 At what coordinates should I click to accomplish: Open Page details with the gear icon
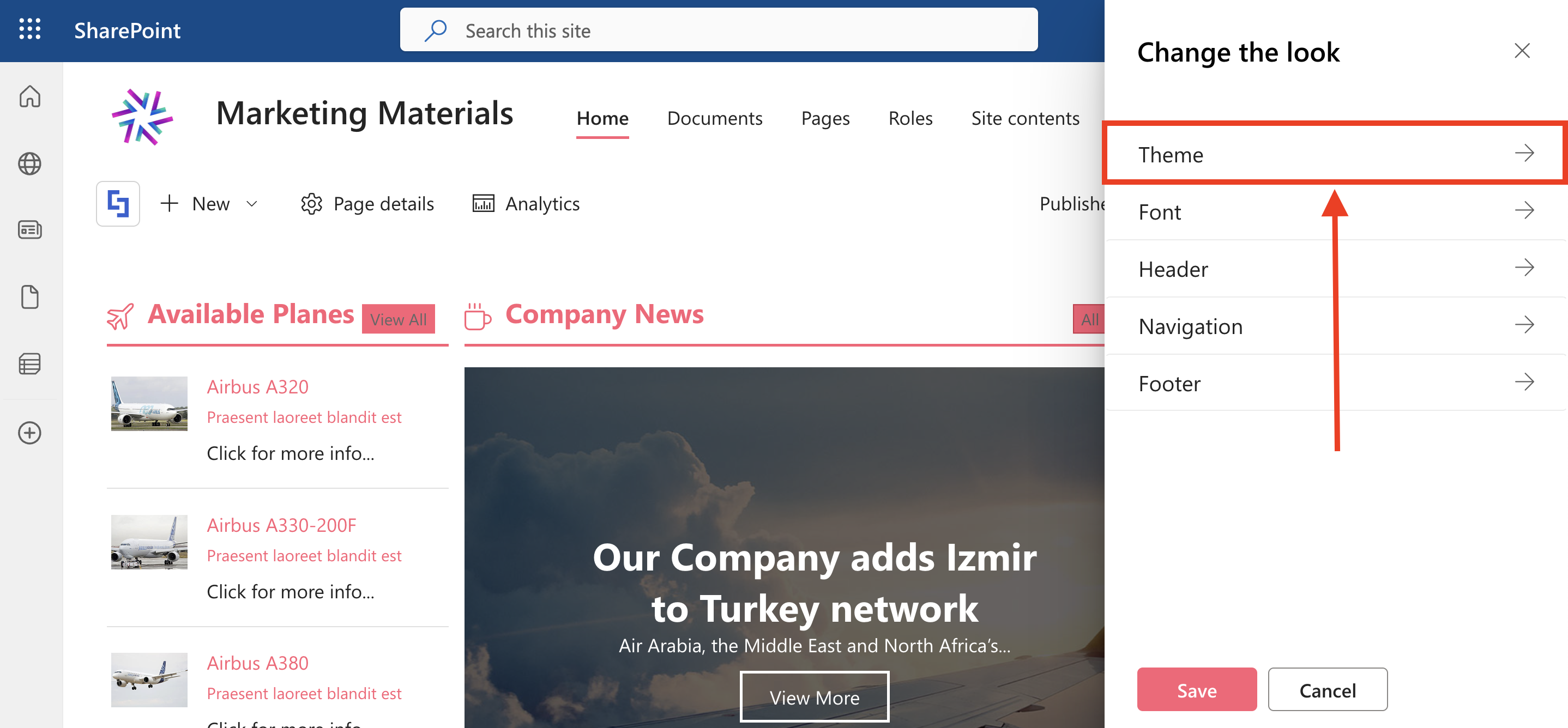(367, 204)
